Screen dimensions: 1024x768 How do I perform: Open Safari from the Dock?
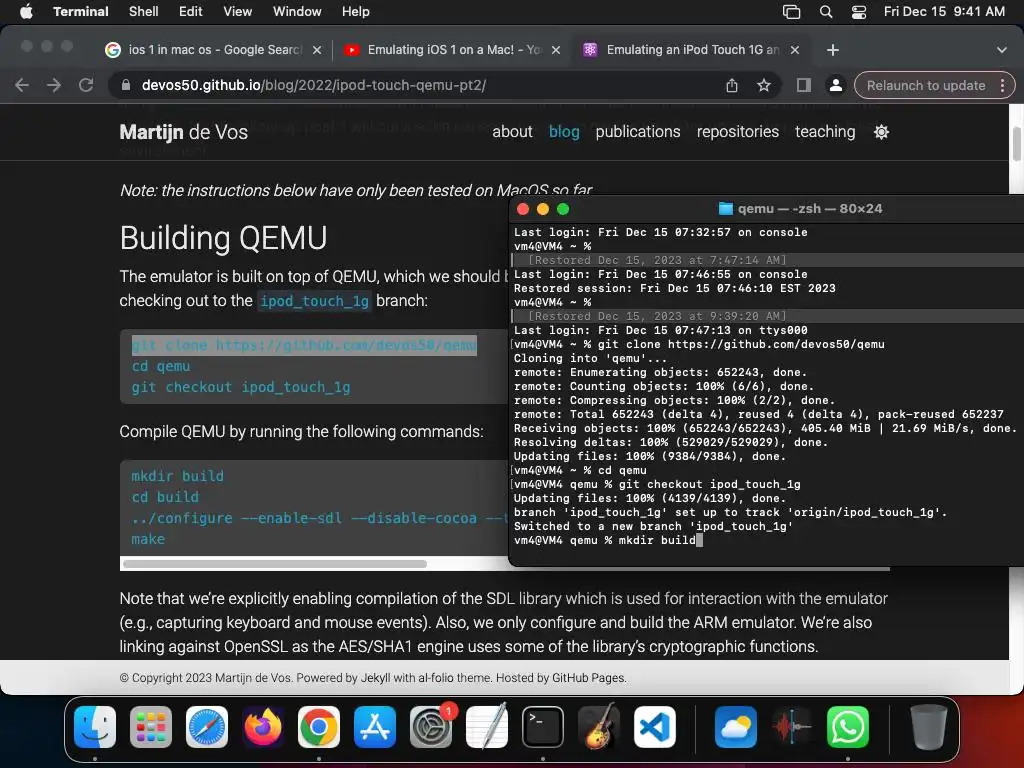(x=207, y=727)
